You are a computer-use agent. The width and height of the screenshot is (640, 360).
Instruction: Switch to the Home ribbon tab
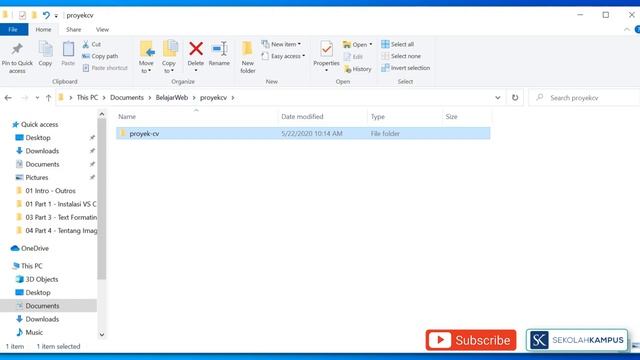pos(43,29)
